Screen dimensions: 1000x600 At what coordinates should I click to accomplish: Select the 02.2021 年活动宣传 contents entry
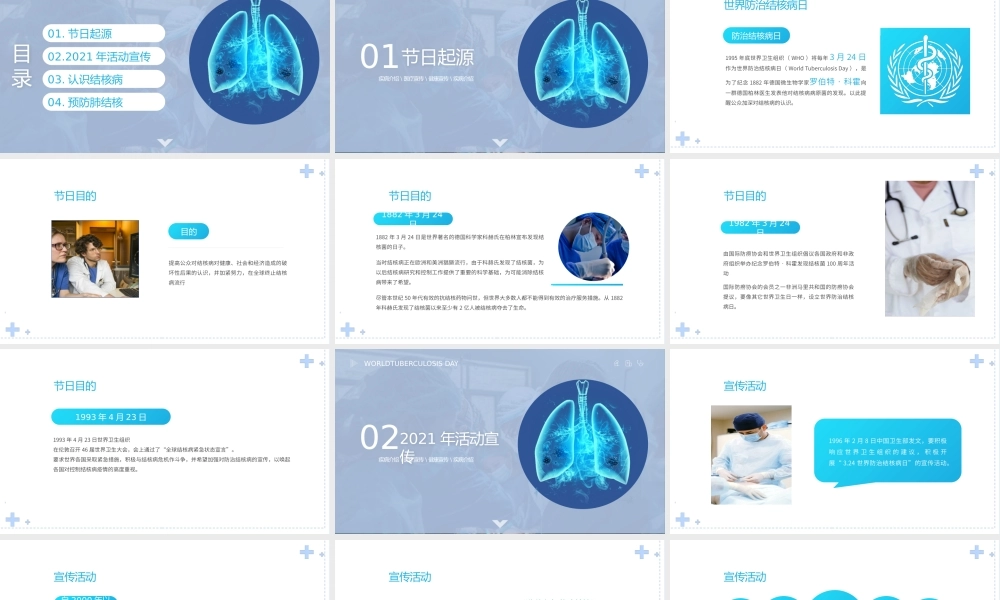104,57
